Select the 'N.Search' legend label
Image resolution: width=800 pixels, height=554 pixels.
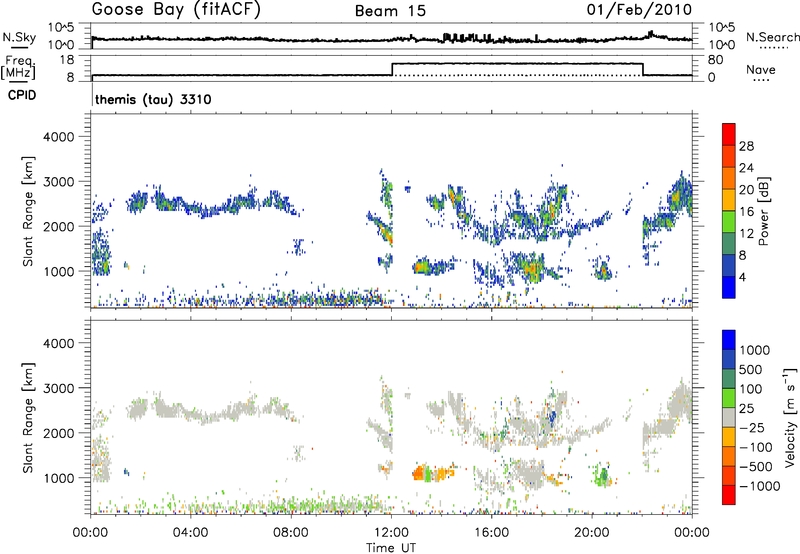point(772,37)
